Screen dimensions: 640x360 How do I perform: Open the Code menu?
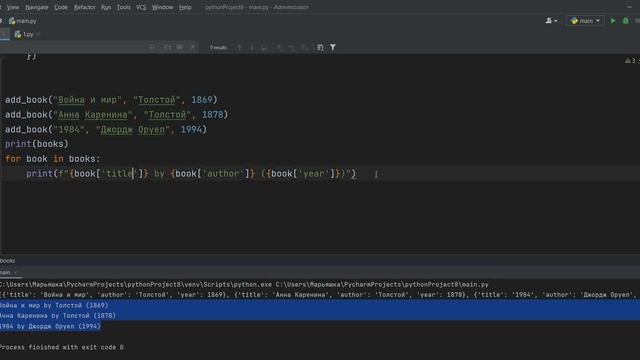point(61,7)
